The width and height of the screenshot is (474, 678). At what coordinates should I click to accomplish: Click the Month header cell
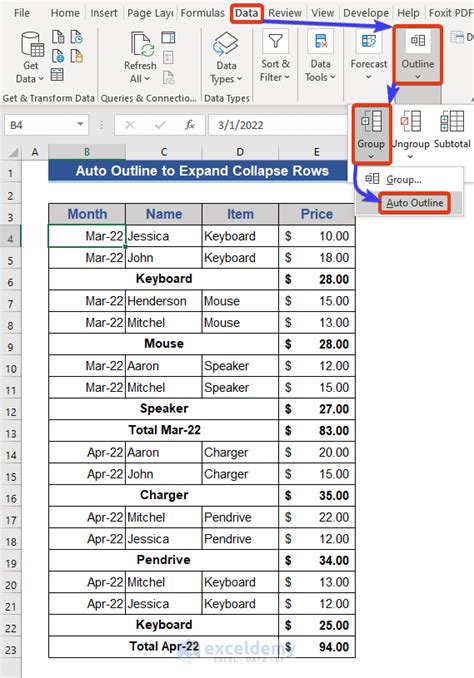click(x=87, y=214)
